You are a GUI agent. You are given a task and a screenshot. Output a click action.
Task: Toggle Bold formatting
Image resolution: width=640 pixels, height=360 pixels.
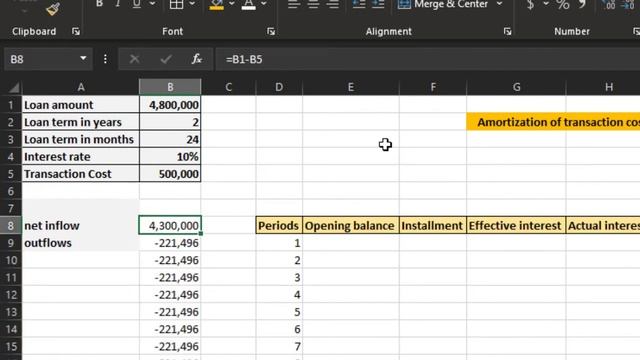[x=99, y=4]
